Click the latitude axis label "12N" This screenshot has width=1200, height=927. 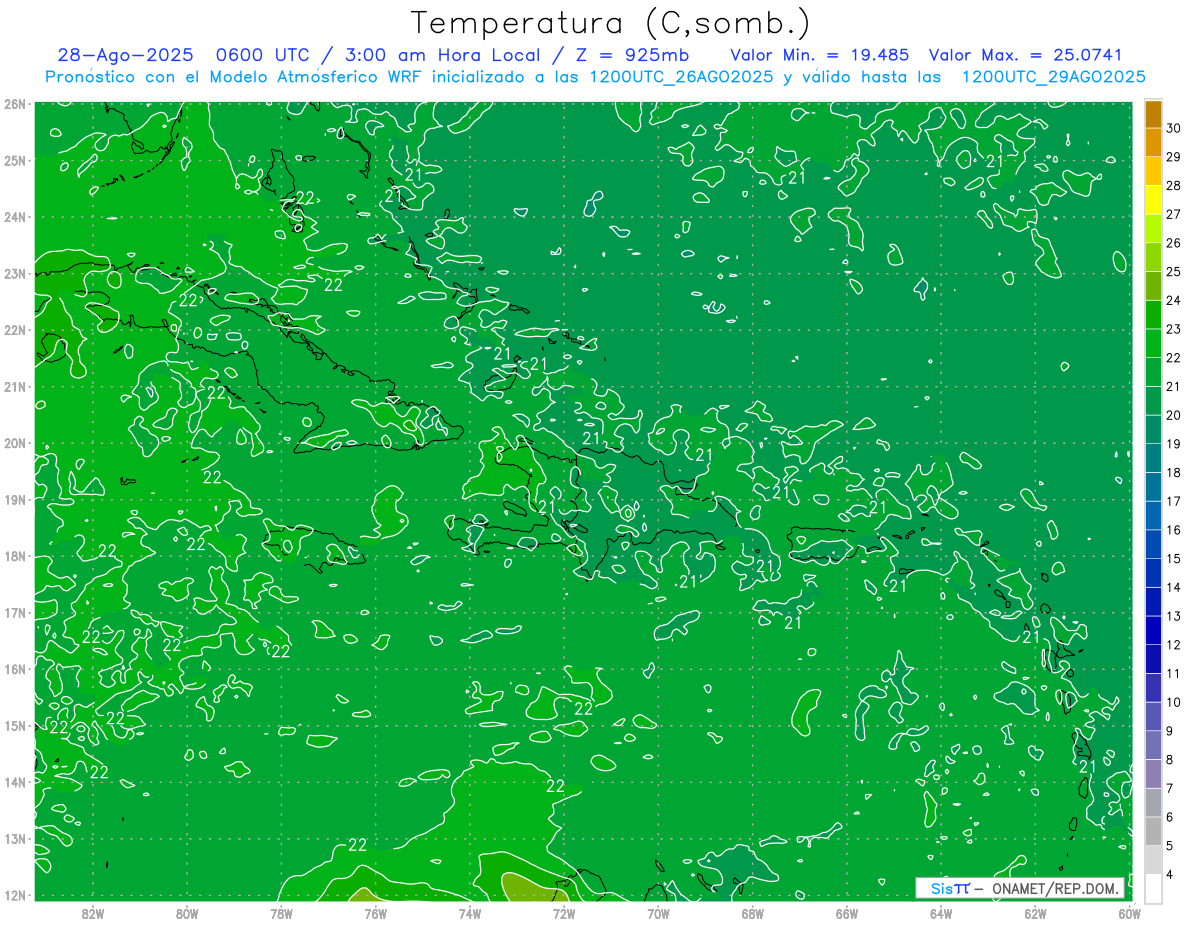[x=14, y=895]
